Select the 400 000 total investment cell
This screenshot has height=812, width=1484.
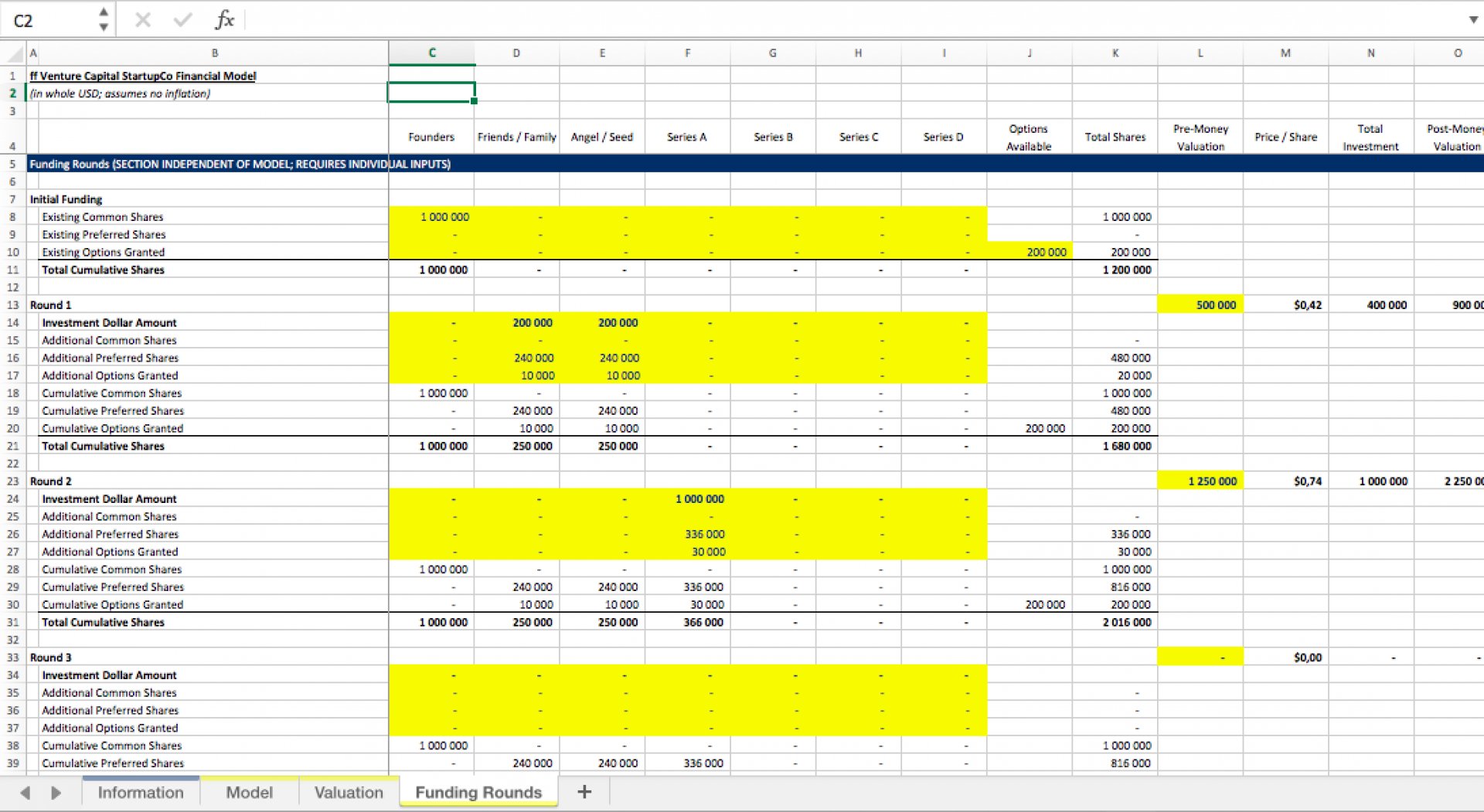(x=1370, y=305)
